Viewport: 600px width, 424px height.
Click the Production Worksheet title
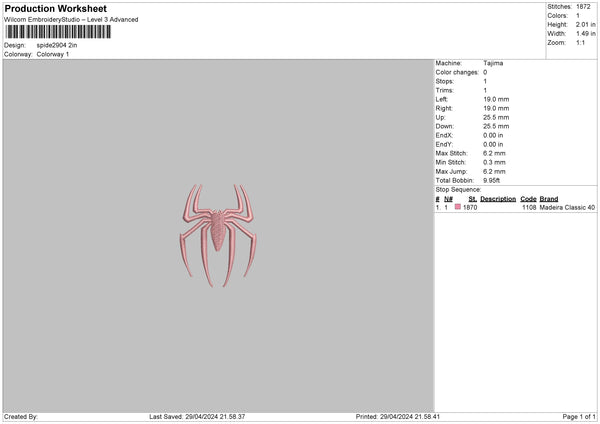(55, 8)
